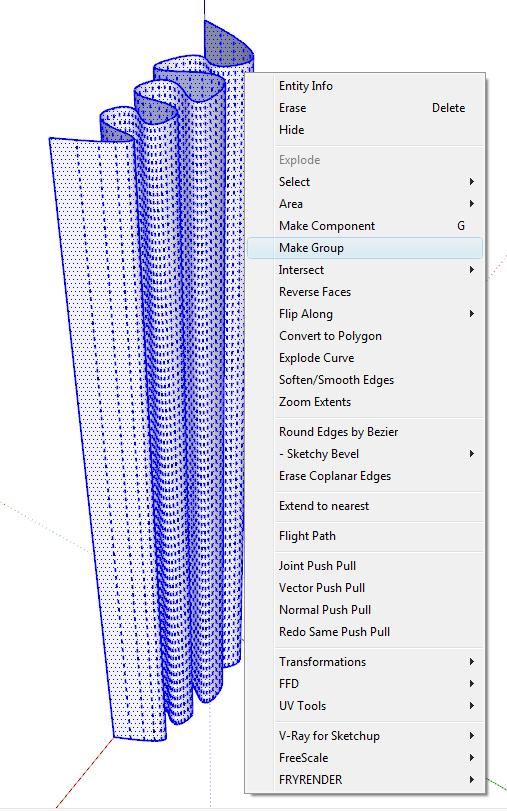Select Reverse Faces
The width and height of the screenshot is (507, 811).
365,292
